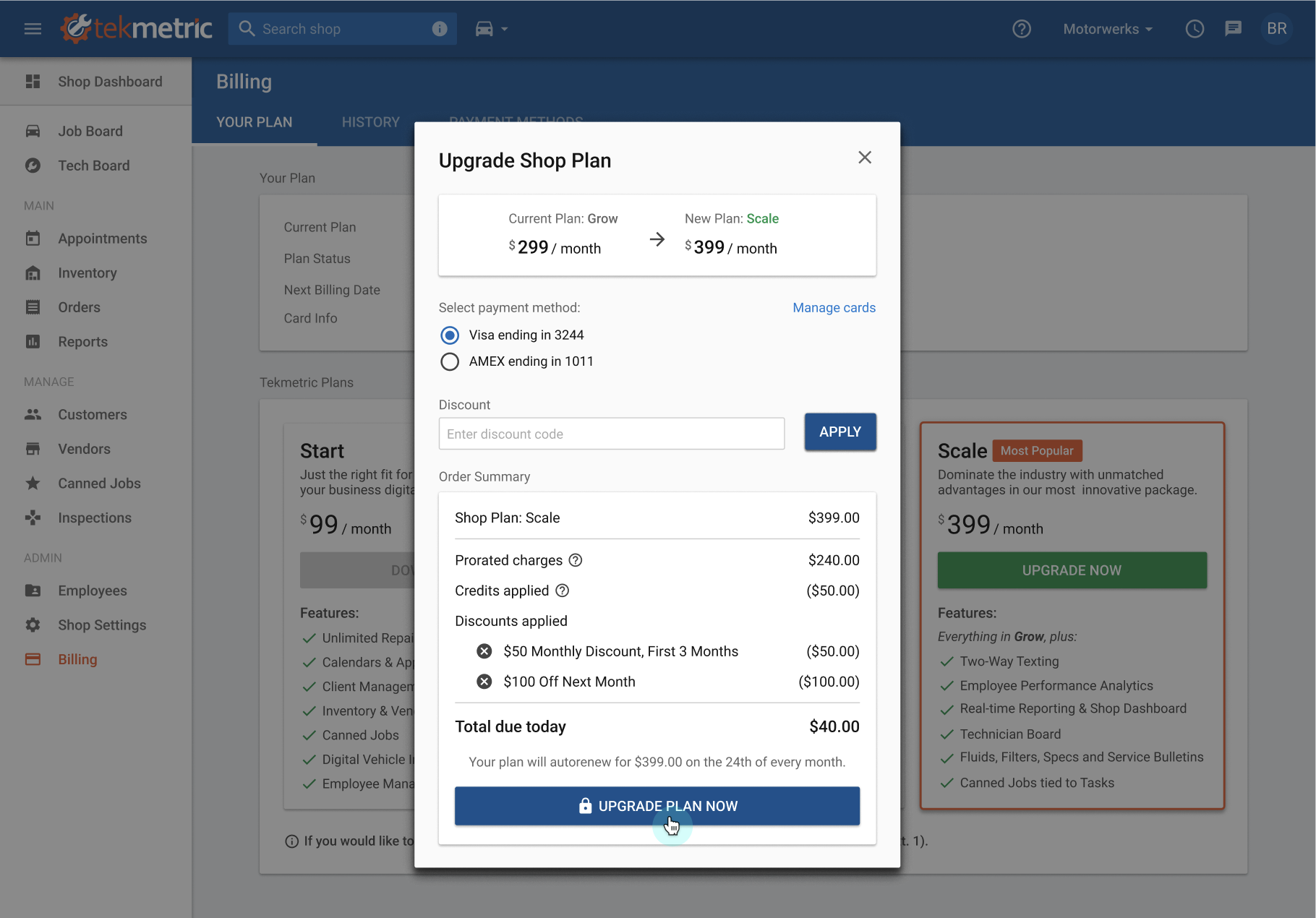
Task: Click the Appointments calendar icon
Action: (33, 238)
